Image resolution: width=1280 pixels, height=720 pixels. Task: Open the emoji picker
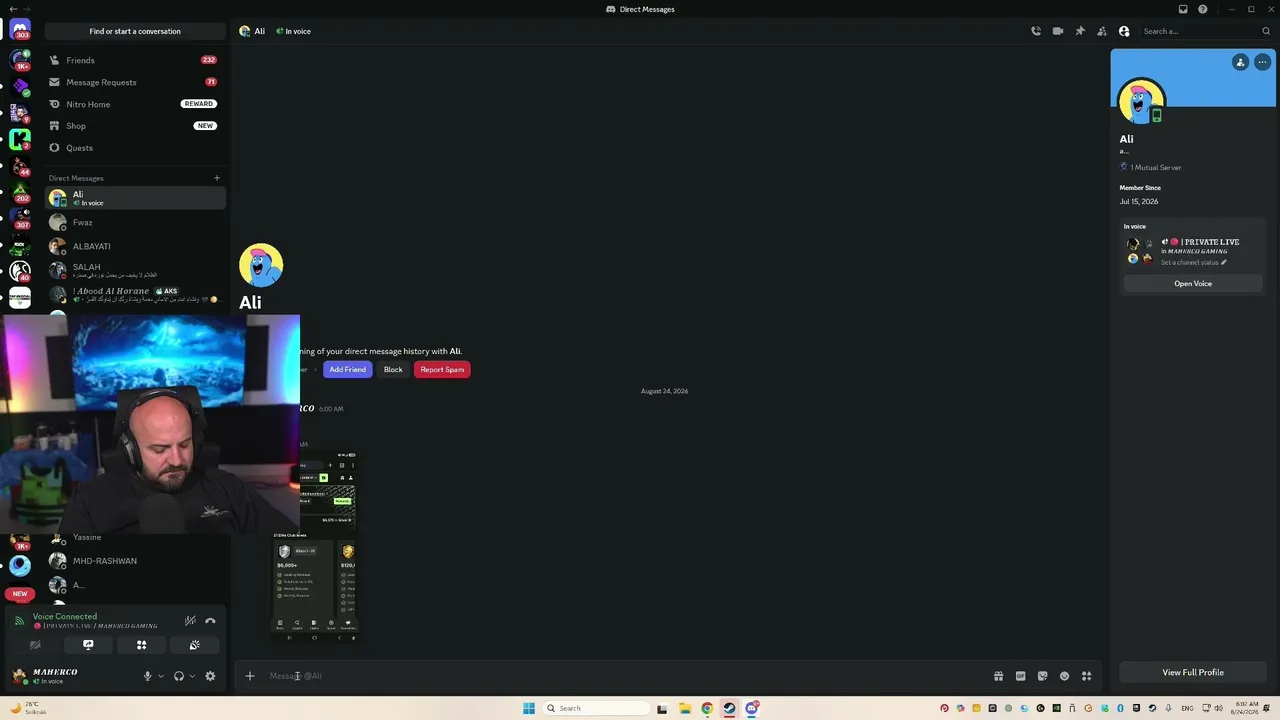1064,676
